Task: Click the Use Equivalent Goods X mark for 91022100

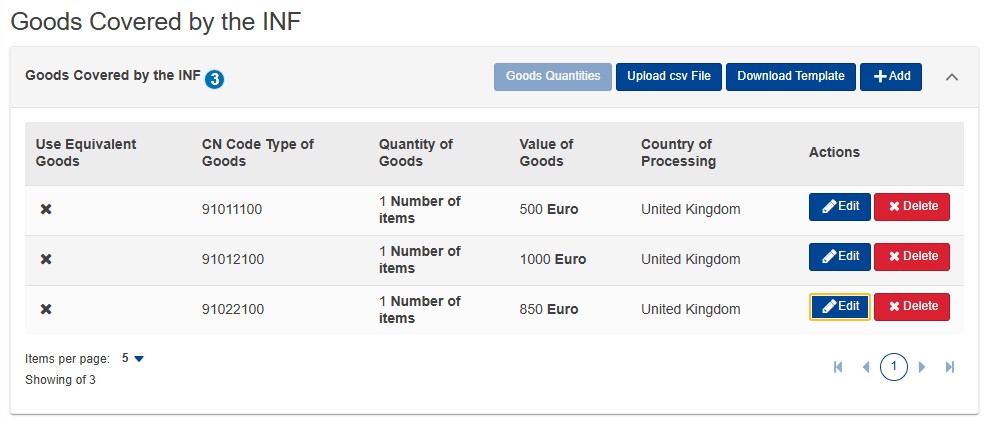Action: point(46,309)
